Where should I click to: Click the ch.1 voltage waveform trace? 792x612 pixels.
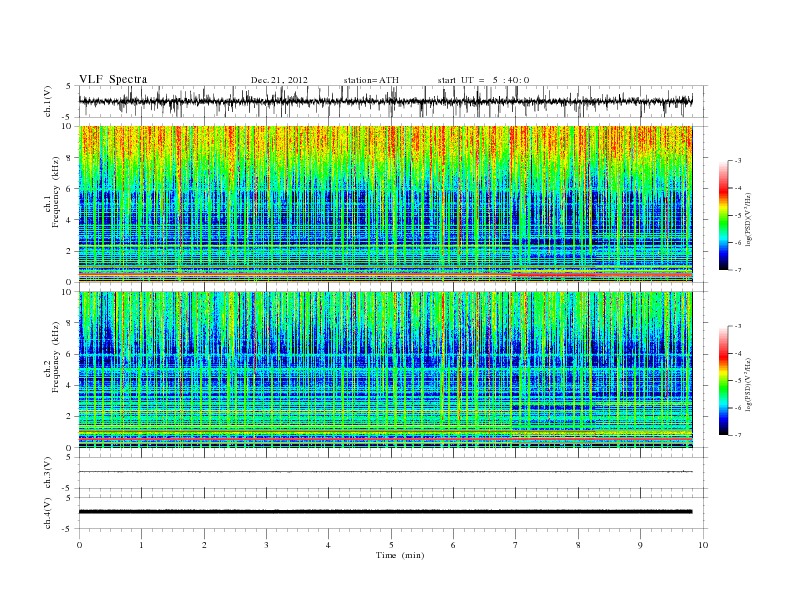coord(385,101)
